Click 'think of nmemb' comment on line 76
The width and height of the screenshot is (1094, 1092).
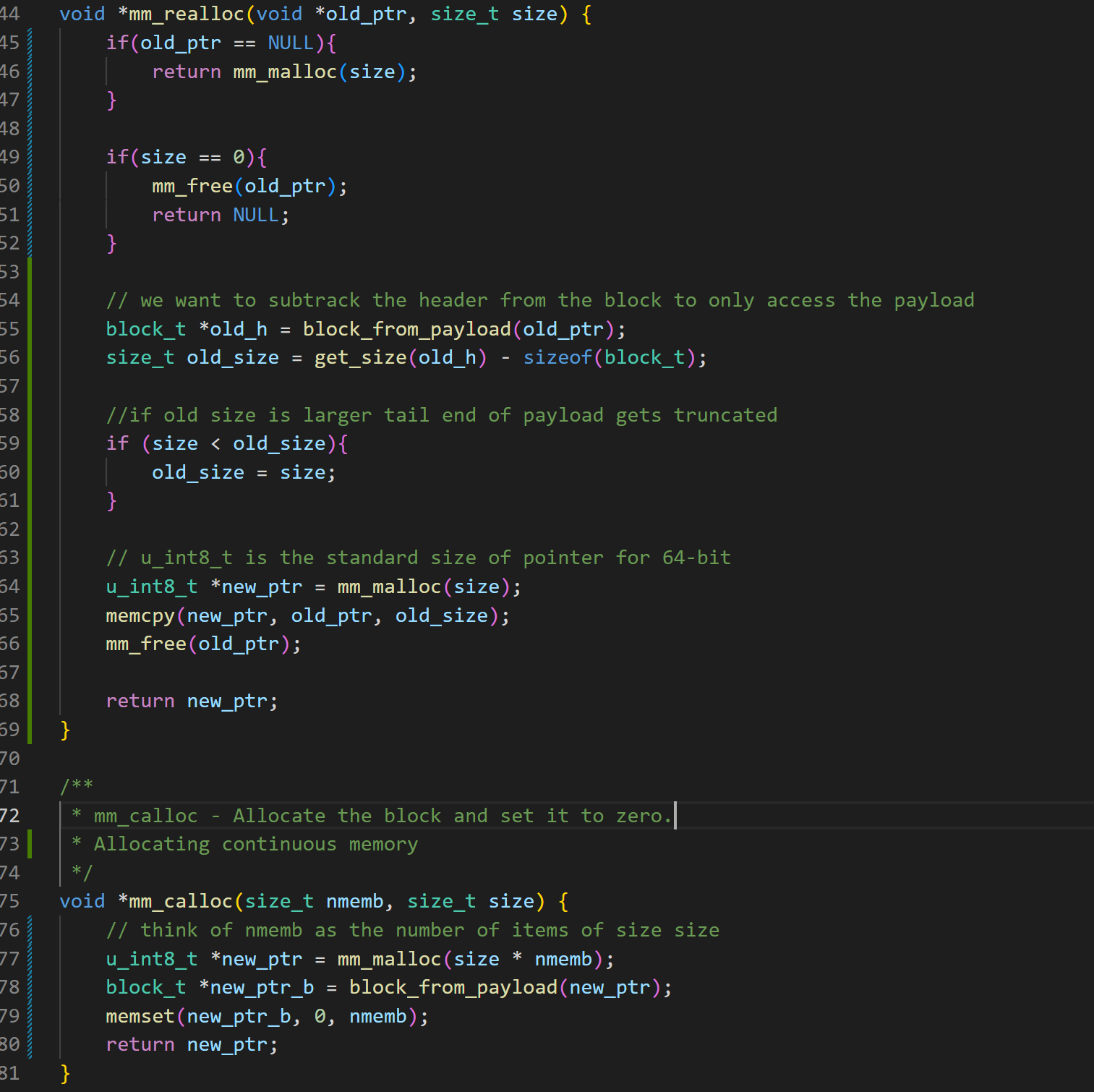click(x=412, y=930)
